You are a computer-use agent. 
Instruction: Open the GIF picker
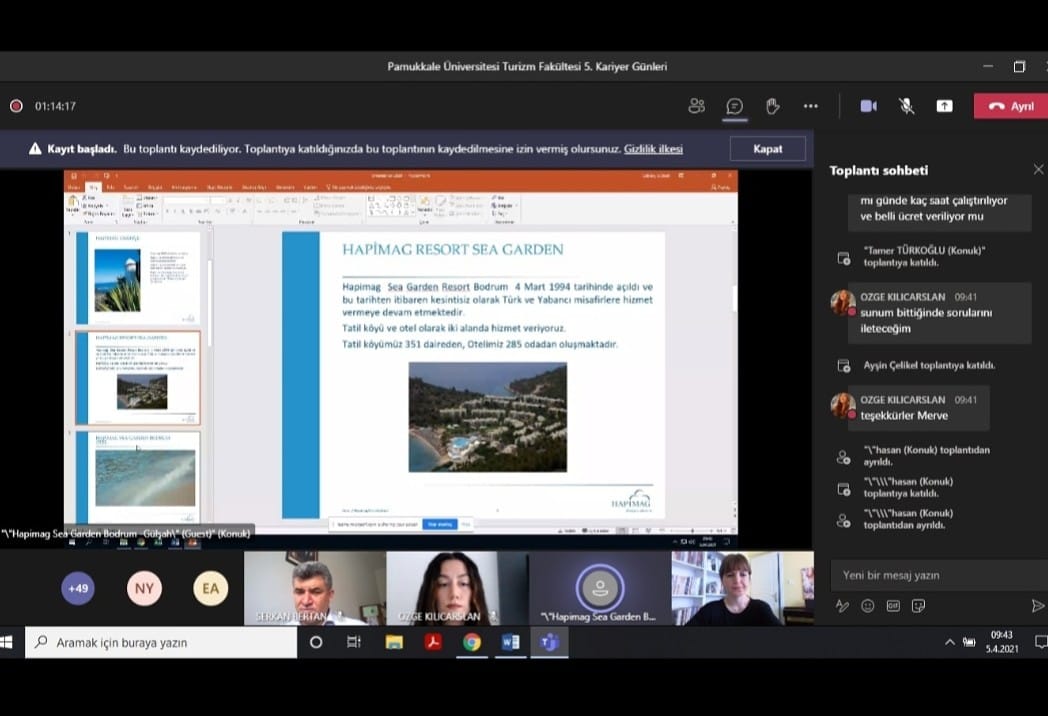point(893,606)
